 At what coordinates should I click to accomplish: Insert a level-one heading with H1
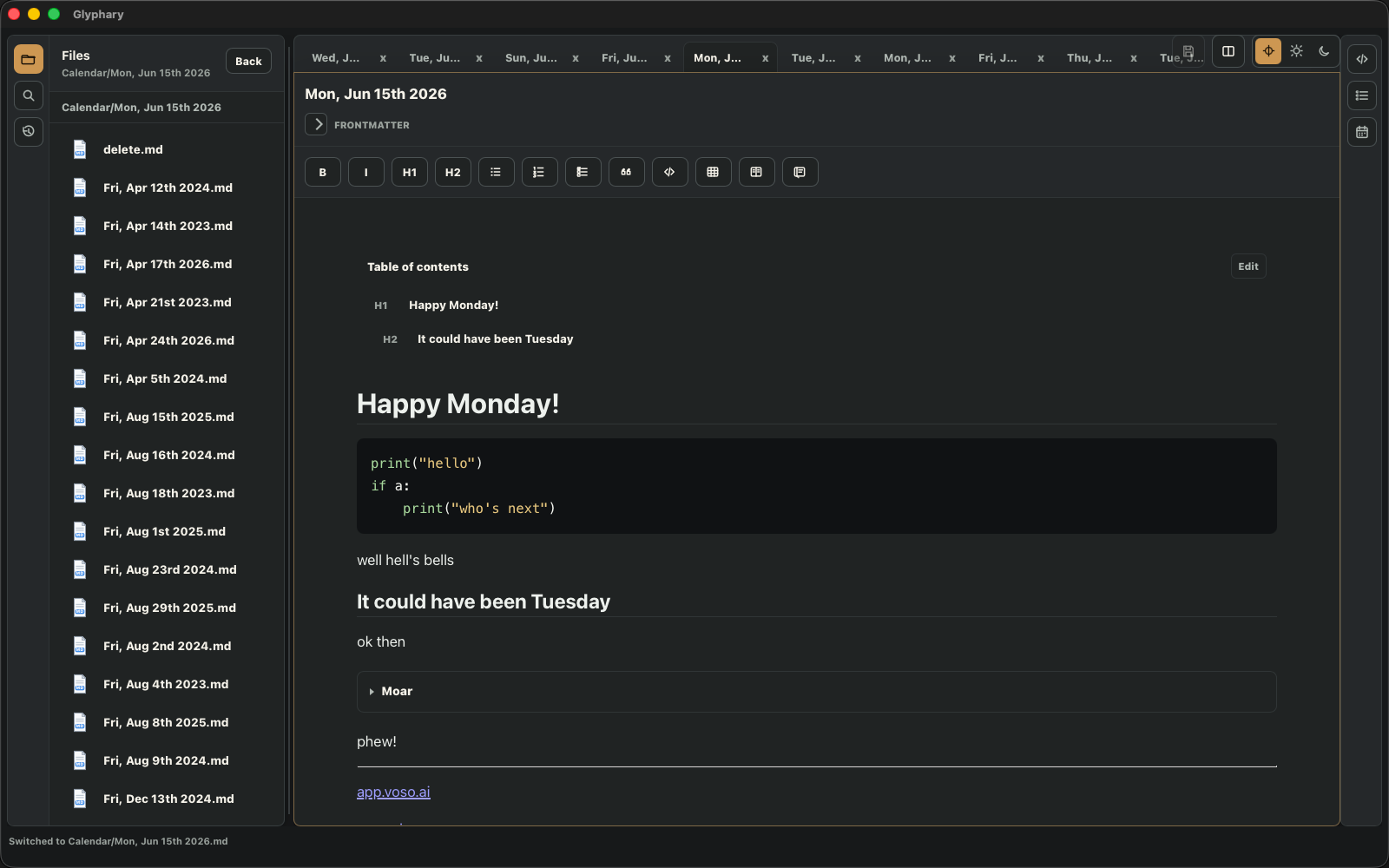pyautogui.click(x=410, y=172)
